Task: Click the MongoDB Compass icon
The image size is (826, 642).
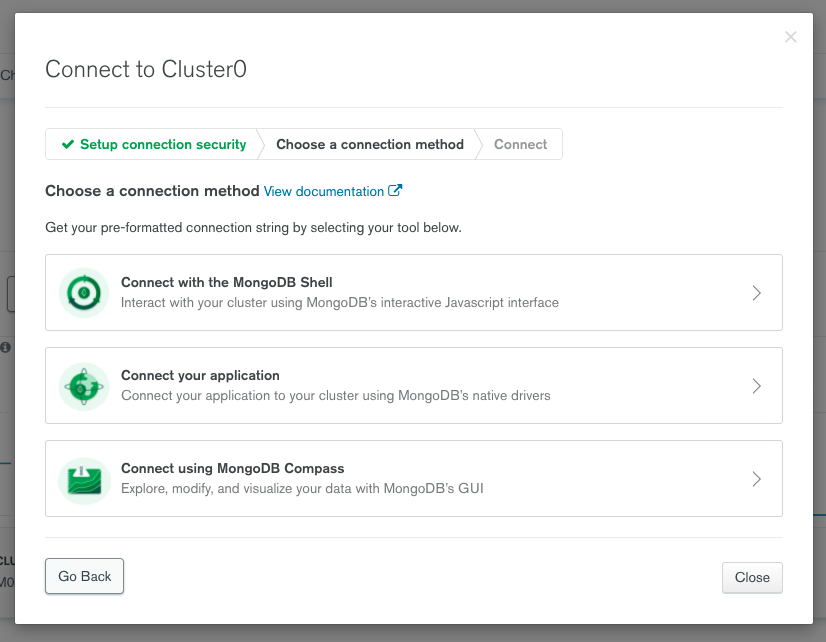Action: point(84,479)
